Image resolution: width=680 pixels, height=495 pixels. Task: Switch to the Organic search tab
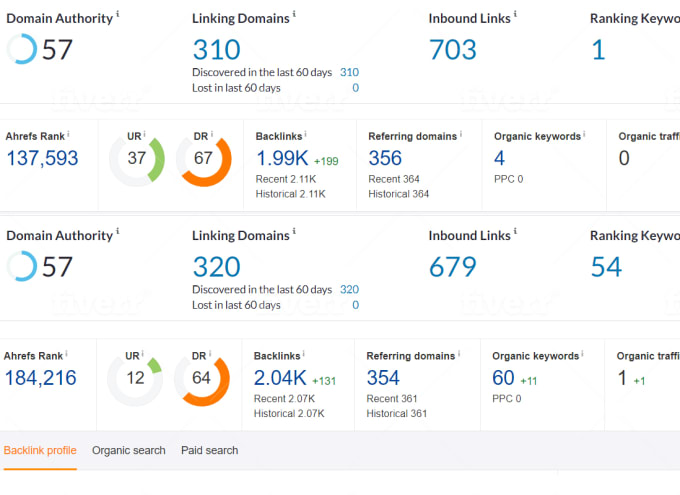129,451
